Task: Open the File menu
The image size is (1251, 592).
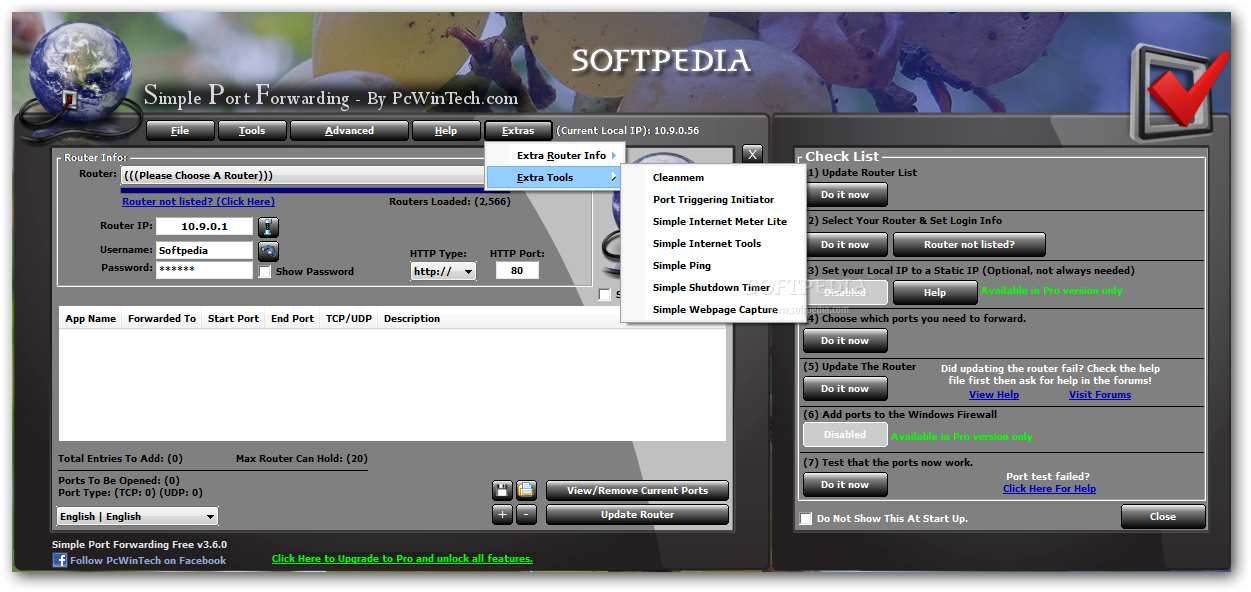Action: point(180,131)
